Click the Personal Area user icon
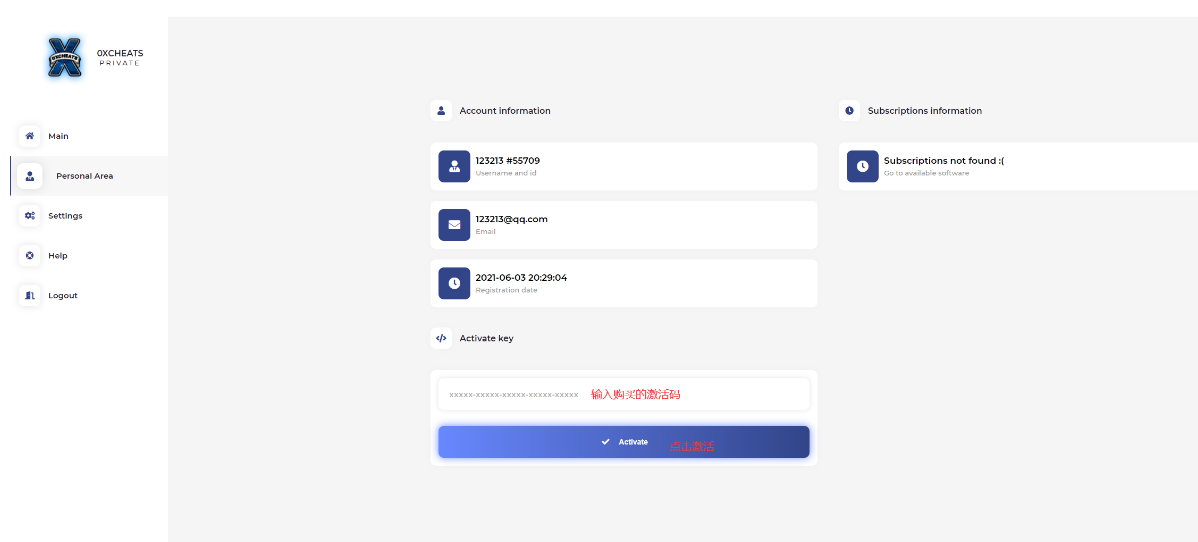Viewport: 1198px width, 542px height. (x=30, y=176)
